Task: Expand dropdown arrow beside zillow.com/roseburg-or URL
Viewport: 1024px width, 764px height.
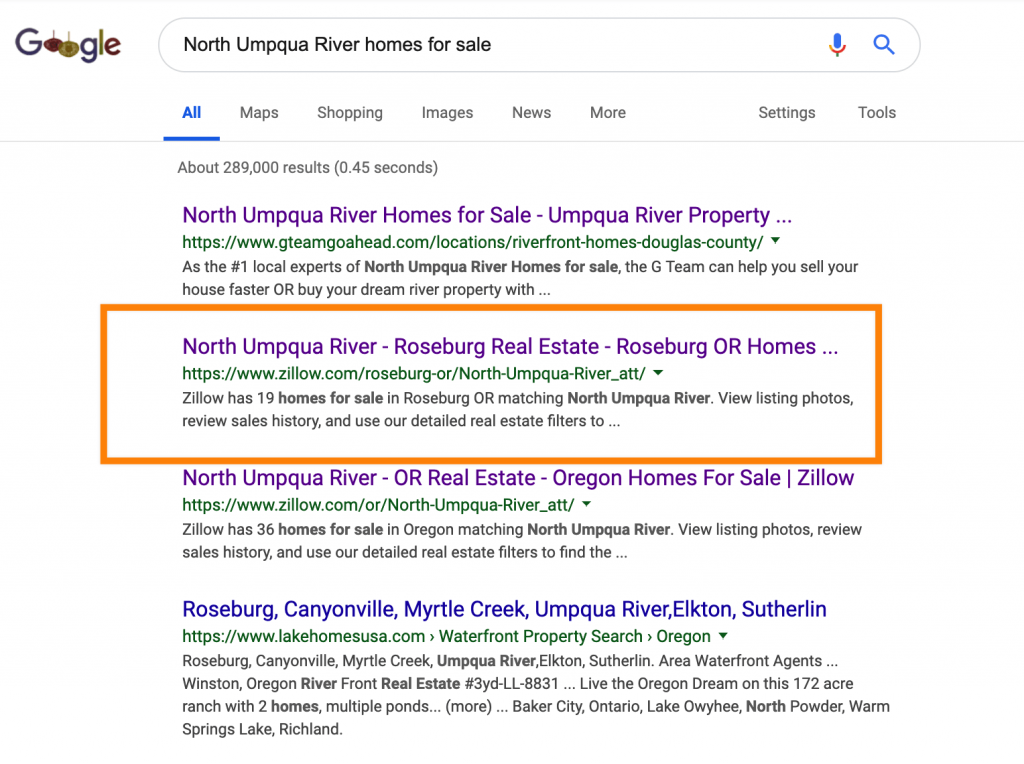Action: coord(658,373)
